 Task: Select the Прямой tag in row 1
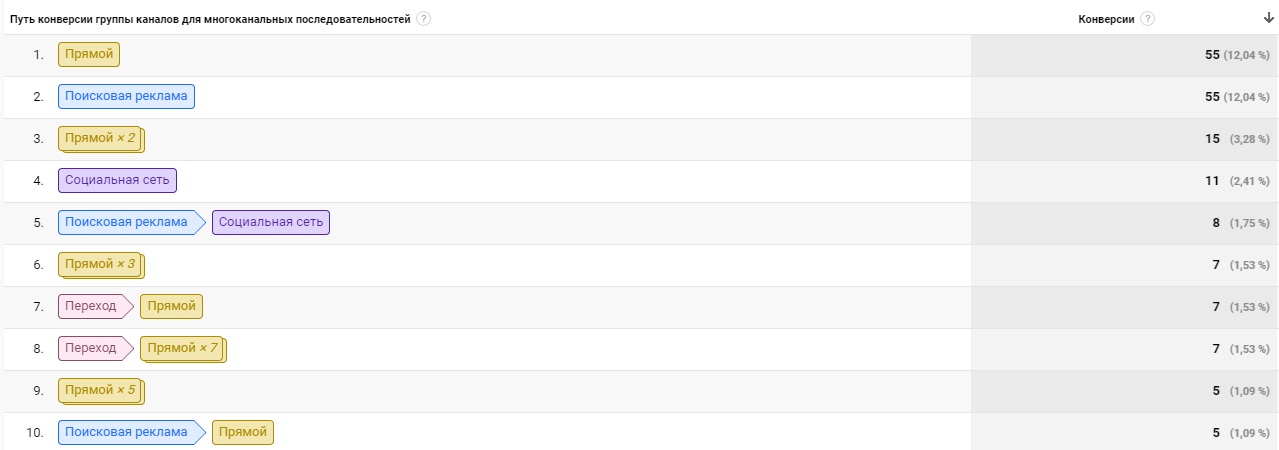tap(89, 54)
